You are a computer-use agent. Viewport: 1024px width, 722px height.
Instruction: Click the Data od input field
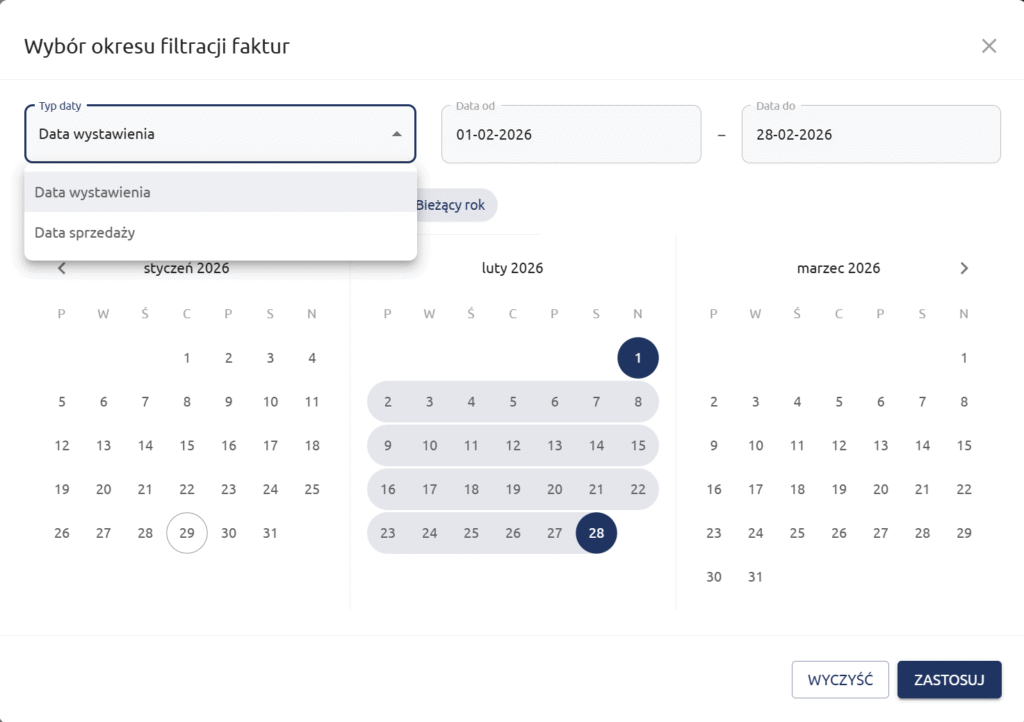point(571,134)
